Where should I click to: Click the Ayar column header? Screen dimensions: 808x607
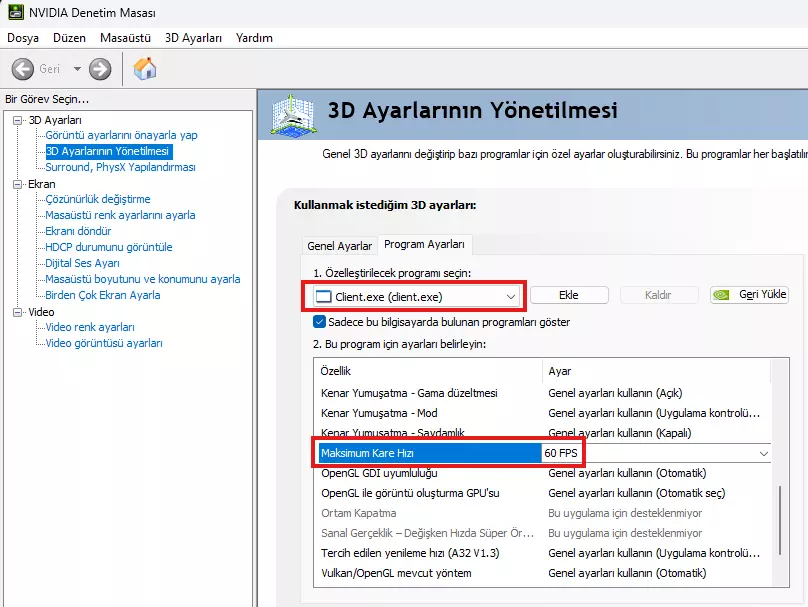point(656,371)
